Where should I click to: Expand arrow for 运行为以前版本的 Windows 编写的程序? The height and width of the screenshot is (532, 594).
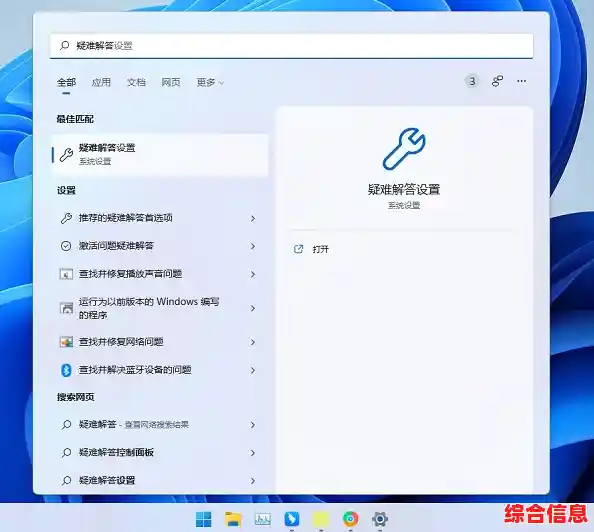click(253, 308)
